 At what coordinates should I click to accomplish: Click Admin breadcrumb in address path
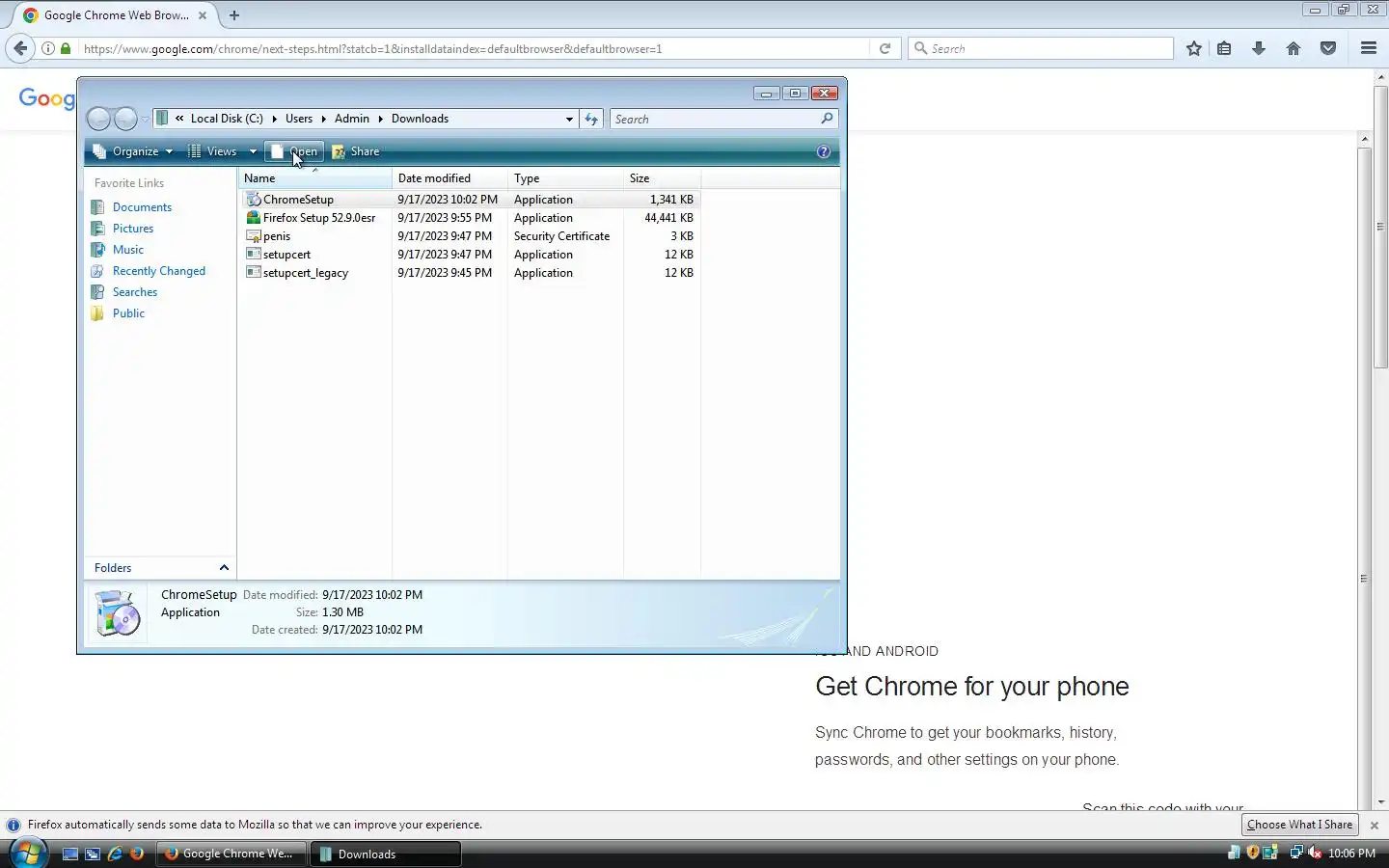click(x=352, y=119)
